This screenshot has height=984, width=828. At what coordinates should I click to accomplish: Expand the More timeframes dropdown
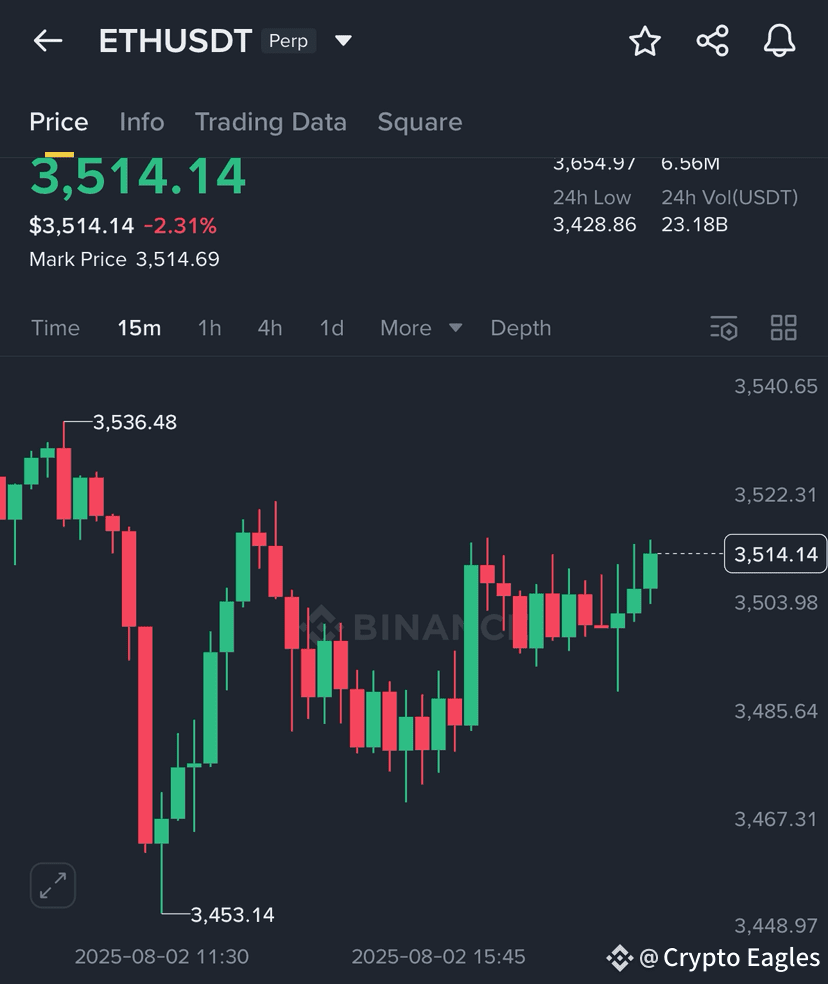(x=420, y=328)
